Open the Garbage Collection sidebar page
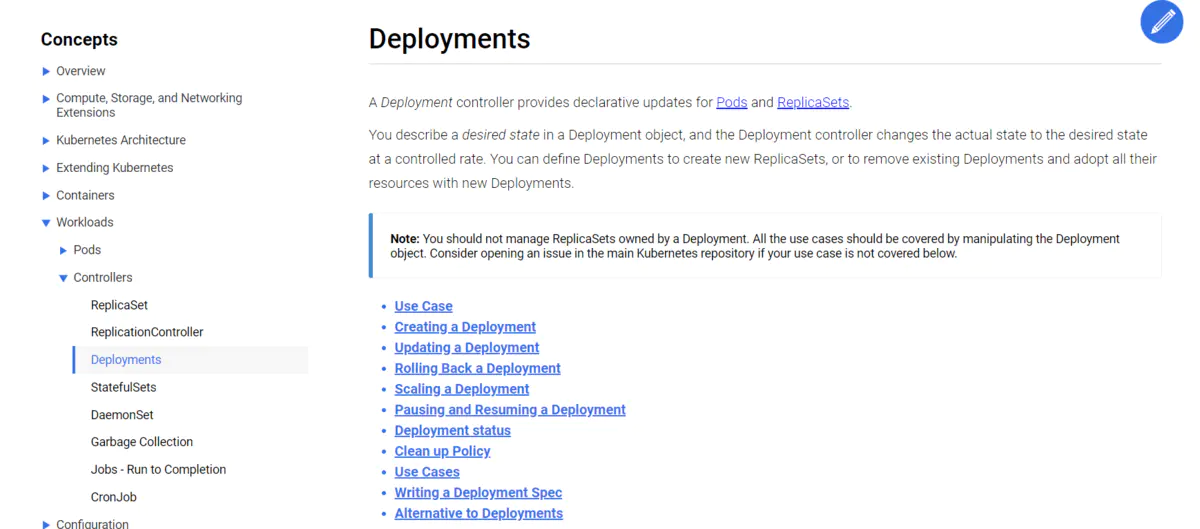The image size is (1200, 529). [x=142, y=442]
